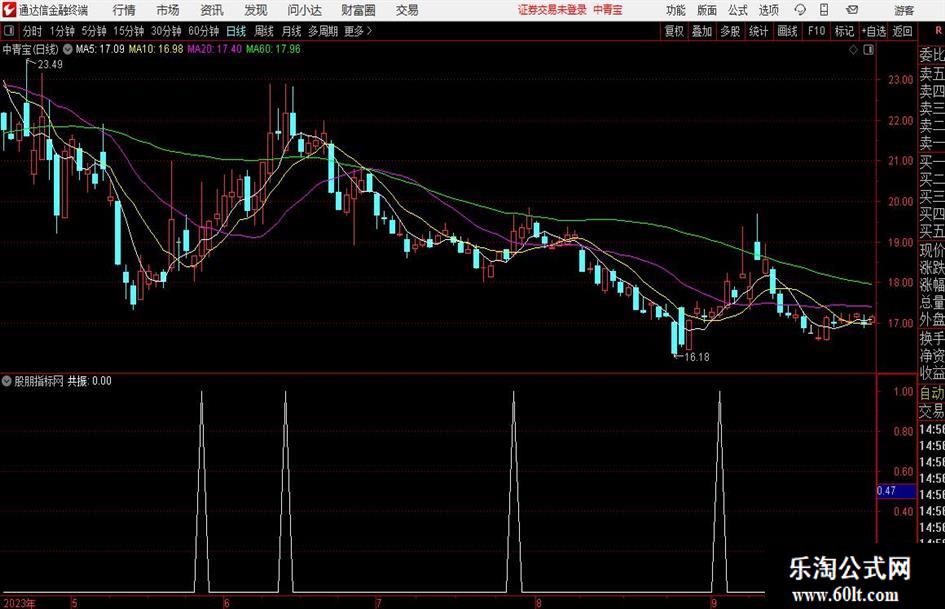Screen dimensions: 945x609
Task: Open the F10 company info button
Action: point(817,31)
